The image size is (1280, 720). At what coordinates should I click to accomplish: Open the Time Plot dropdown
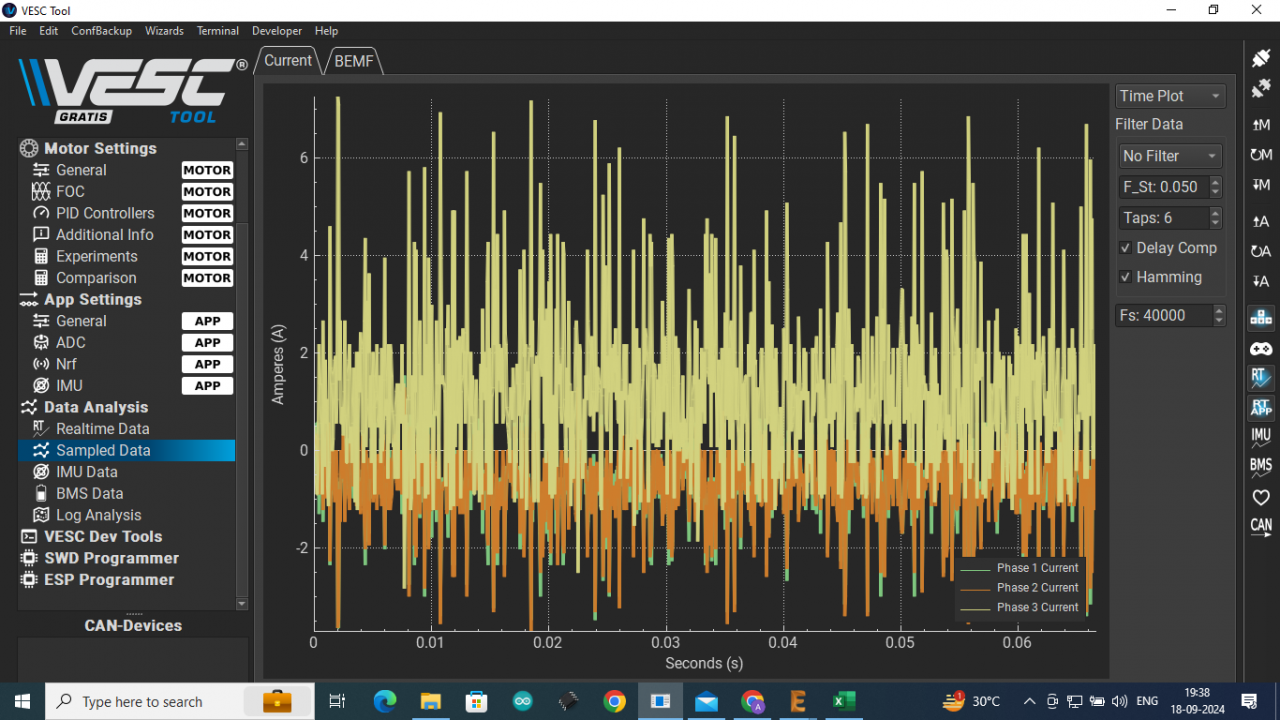(x=1170, y=96)
